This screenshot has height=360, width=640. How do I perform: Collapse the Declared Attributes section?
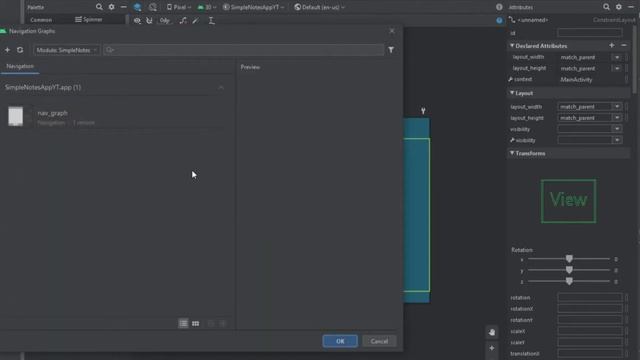[512, 46]
